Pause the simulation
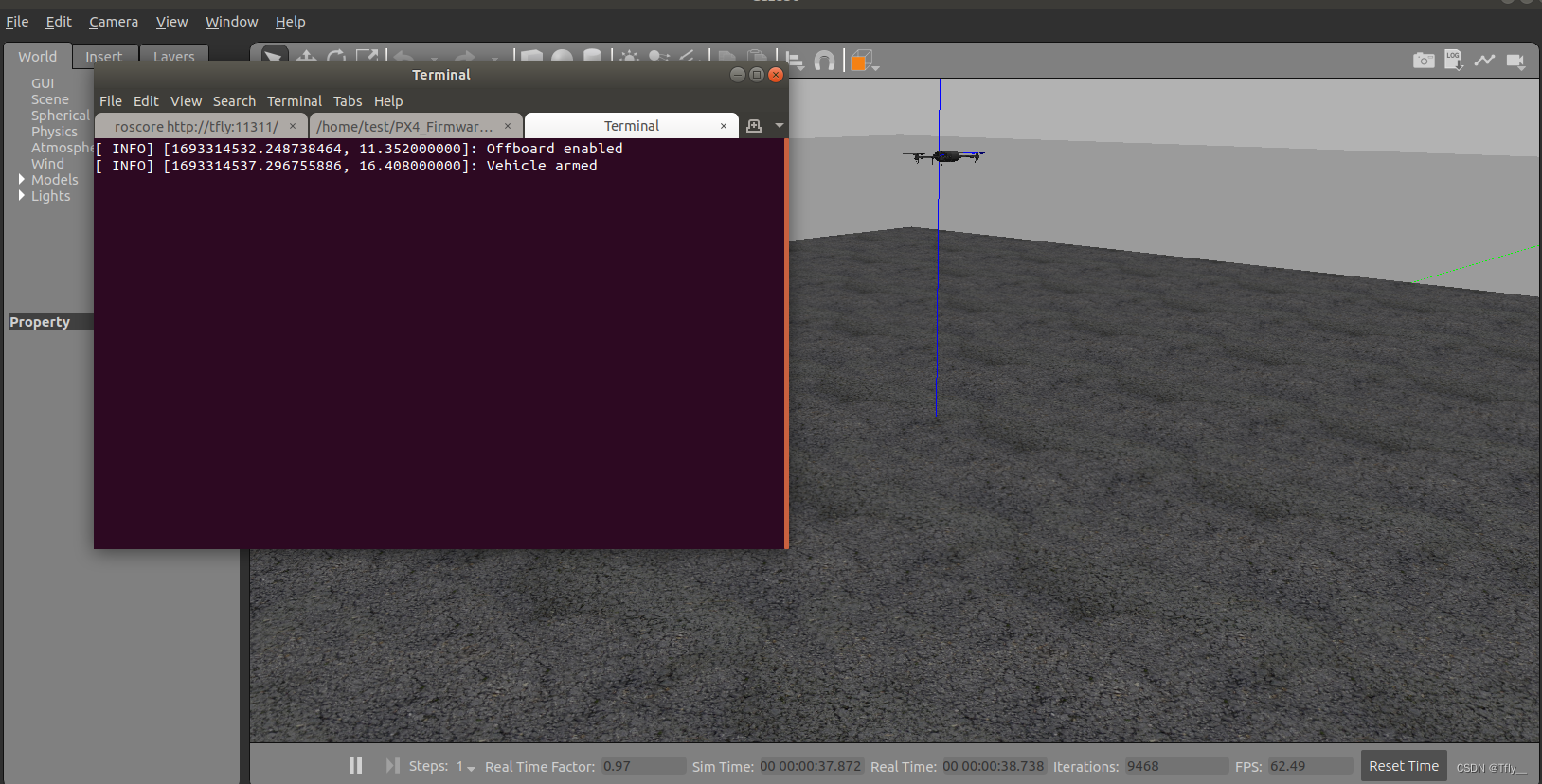The height and width of the screenshot is (784, 1542). 355,765
